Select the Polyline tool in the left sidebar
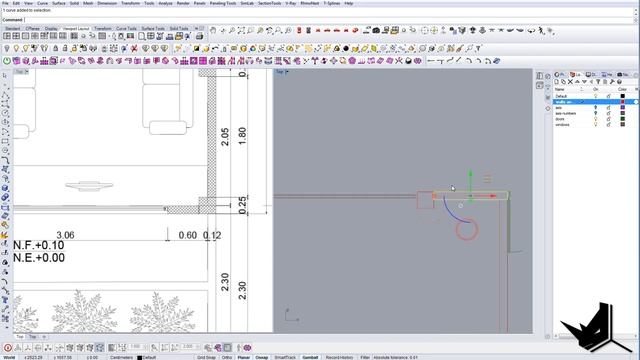This screenshot has width=640, height=360. pyautogui.click(x=5, y=95)
